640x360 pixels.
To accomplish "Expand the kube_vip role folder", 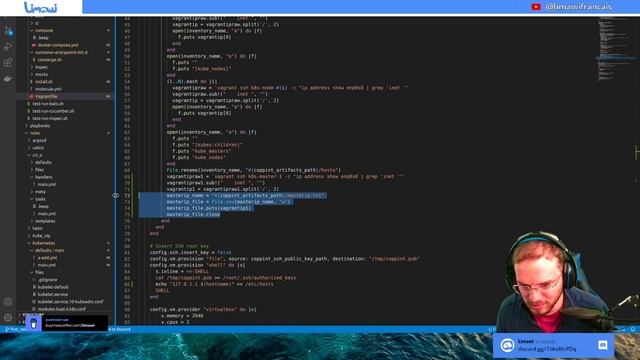I will point(41,236).
